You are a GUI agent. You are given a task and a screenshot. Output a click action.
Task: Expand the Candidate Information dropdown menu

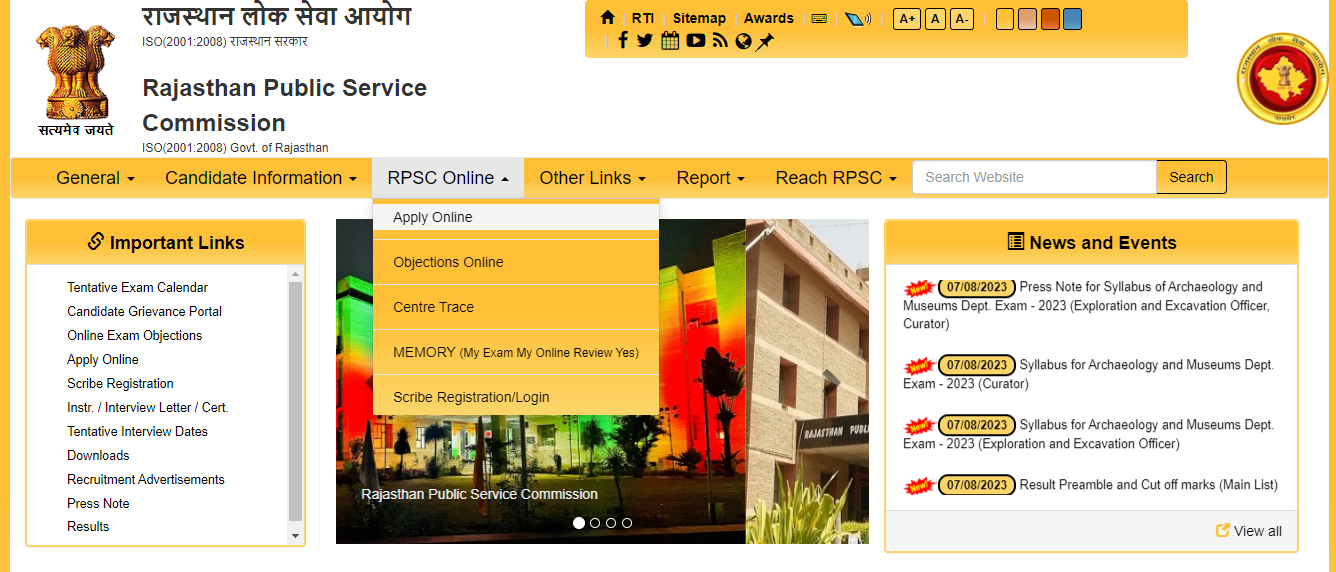(261, 178)
